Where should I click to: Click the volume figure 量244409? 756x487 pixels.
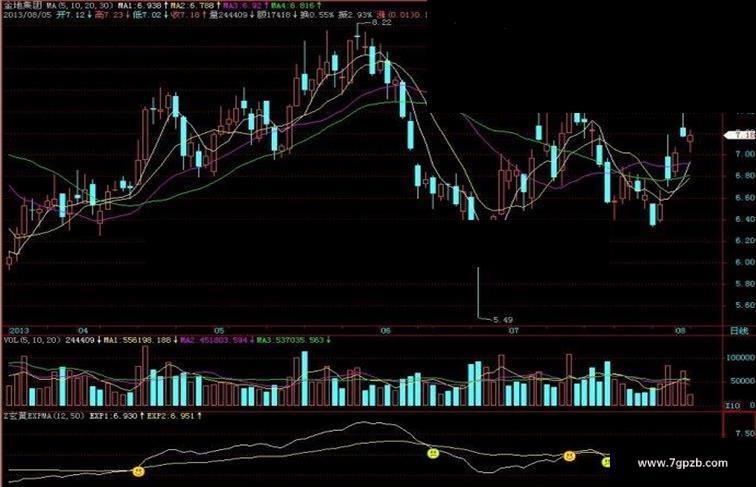[x=230, y=15]
